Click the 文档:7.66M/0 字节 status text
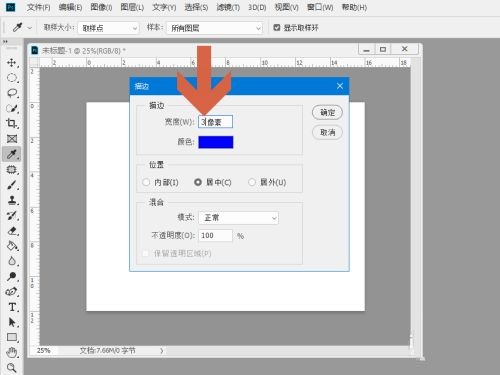The height and width of the screenshot is (375, 500). (x=108, y=351)
